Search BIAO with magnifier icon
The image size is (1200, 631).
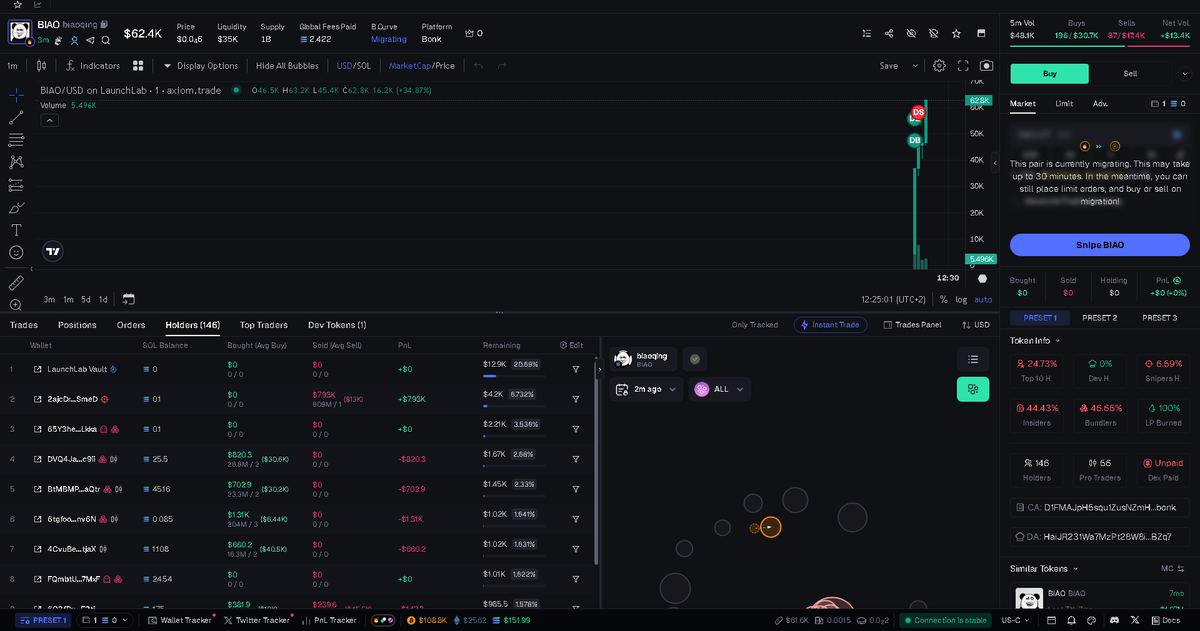tap(105, 40)
